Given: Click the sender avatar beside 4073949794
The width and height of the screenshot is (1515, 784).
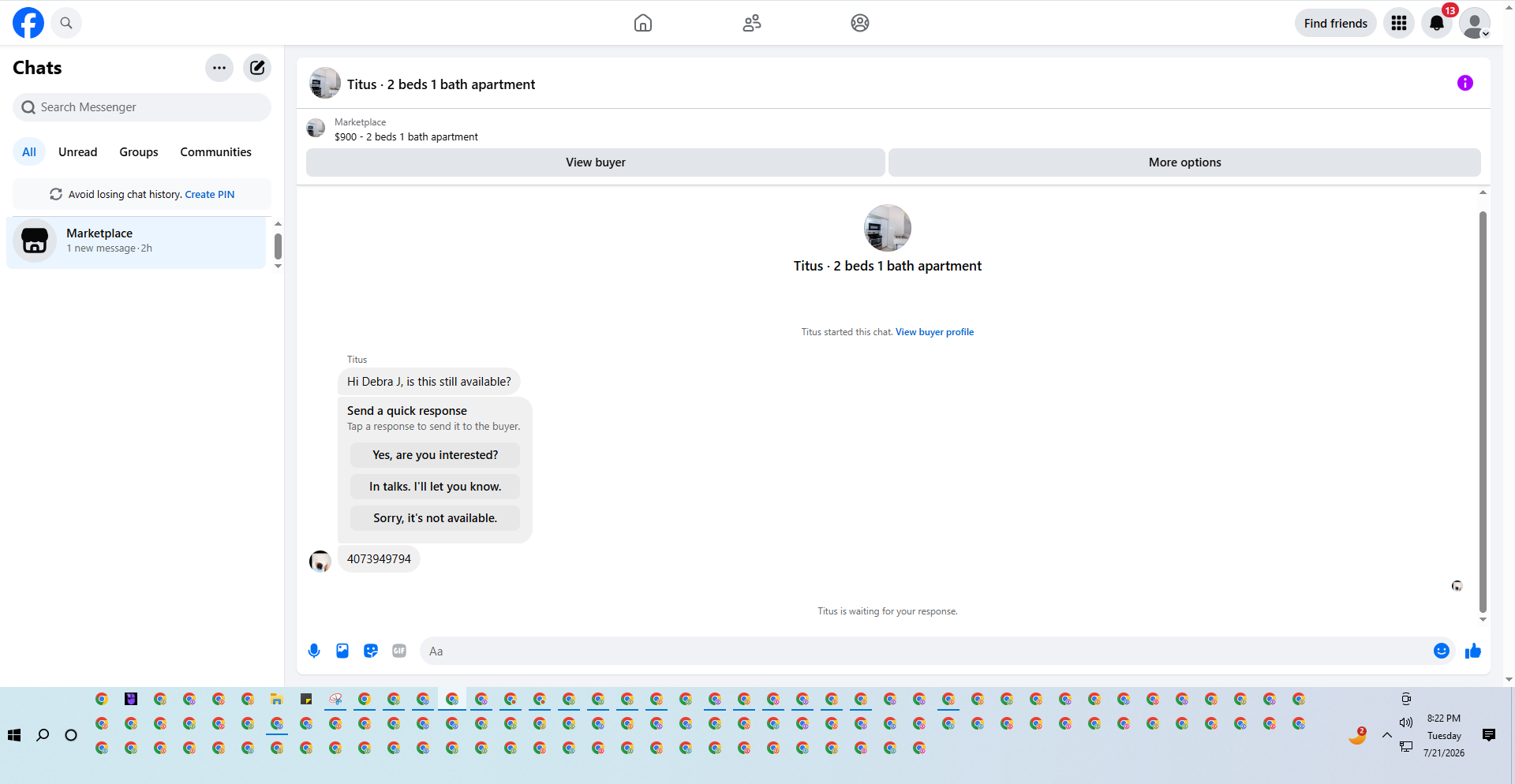Looking at the screenshot, I should click(x=320, y=562).
